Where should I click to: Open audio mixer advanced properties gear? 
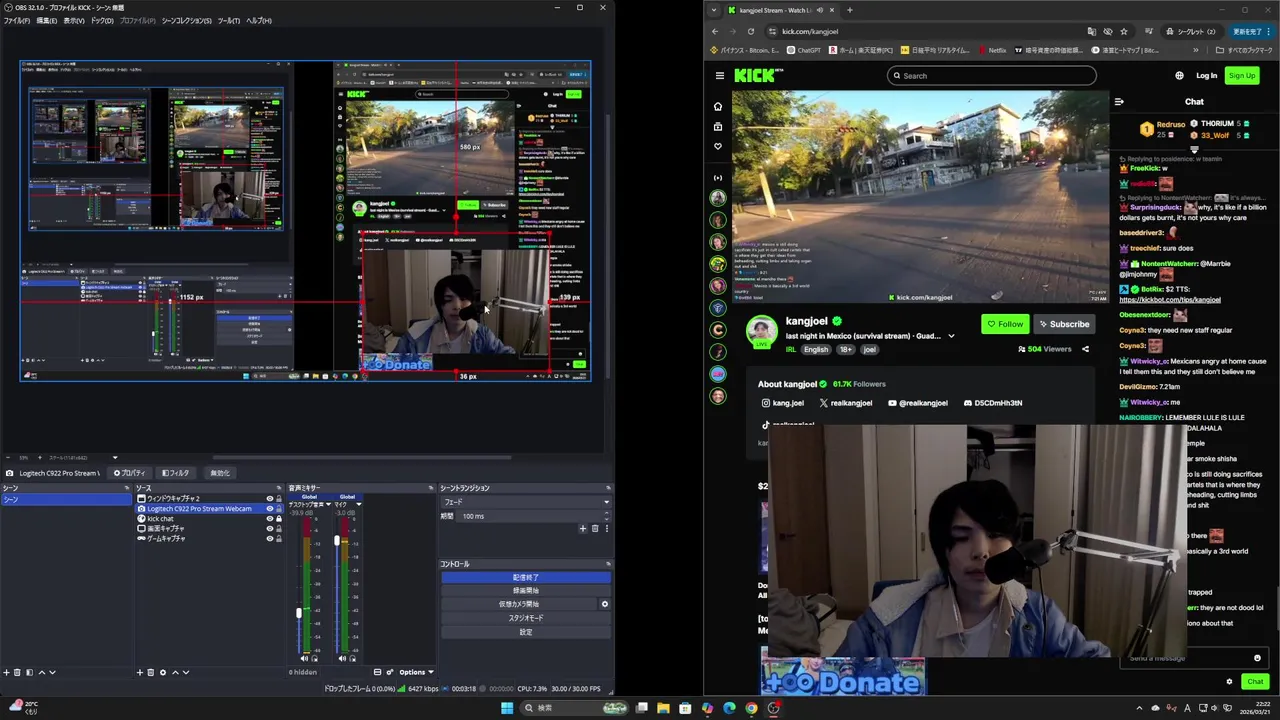(x=390, y=672)
